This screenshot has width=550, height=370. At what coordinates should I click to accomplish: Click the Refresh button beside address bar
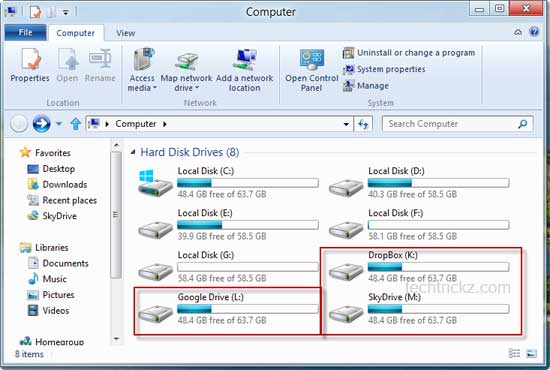pos(363,124)
